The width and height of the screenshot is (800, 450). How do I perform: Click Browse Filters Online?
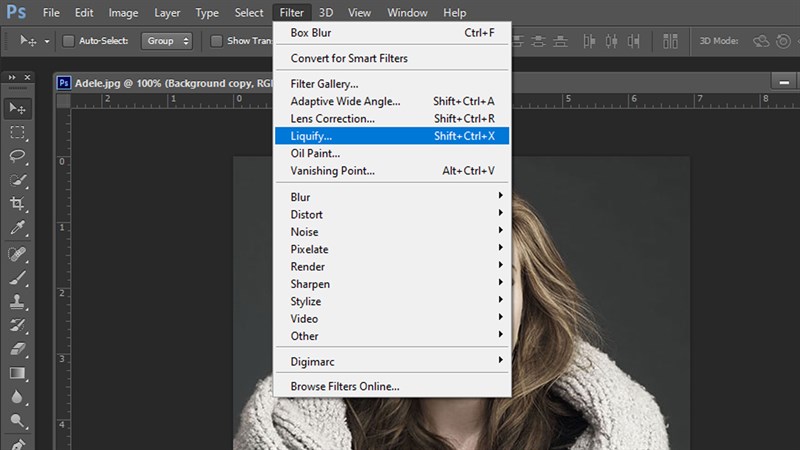tap(392, 386)
